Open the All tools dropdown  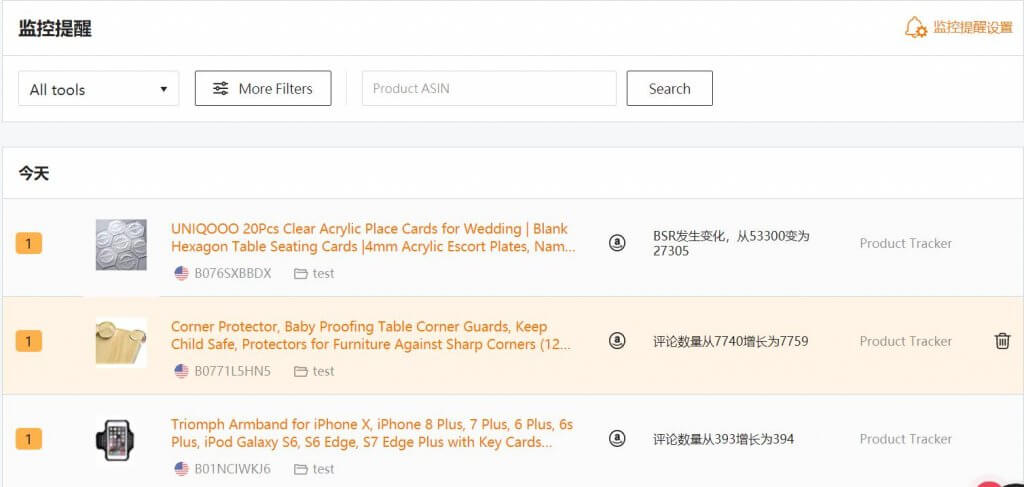coord(99,89)
